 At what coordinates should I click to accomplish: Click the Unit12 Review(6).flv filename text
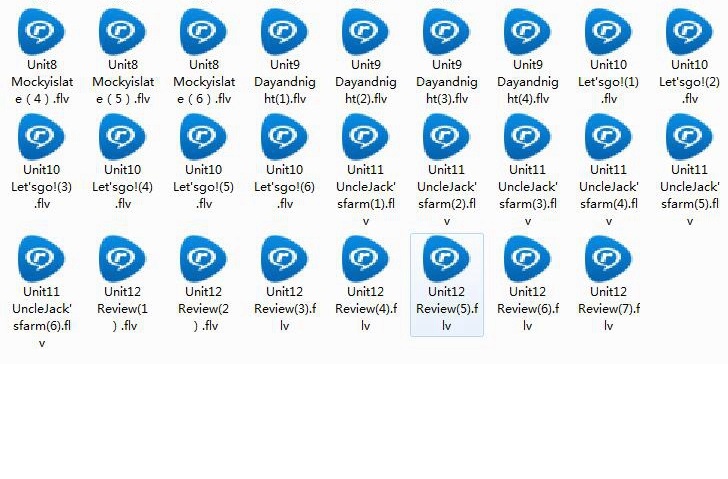(527, 308)
